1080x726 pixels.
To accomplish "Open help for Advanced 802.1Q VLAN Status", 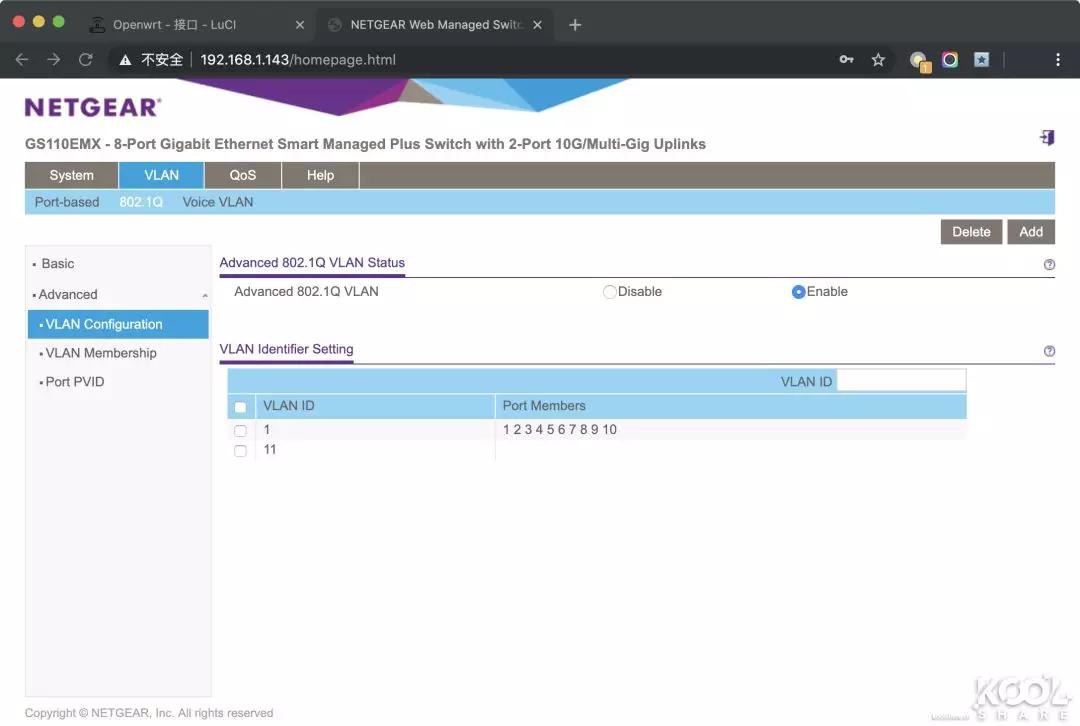I will [x=1049, y=265].
